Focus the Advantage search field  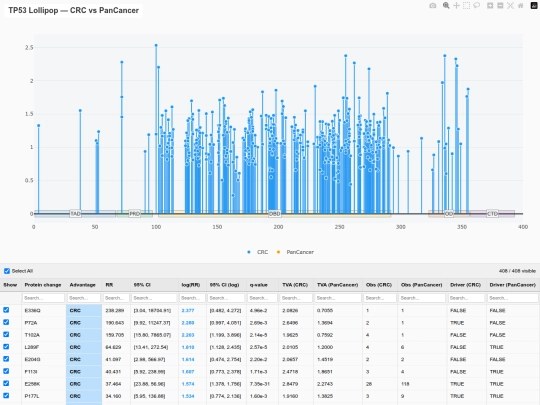coord(84,298)
